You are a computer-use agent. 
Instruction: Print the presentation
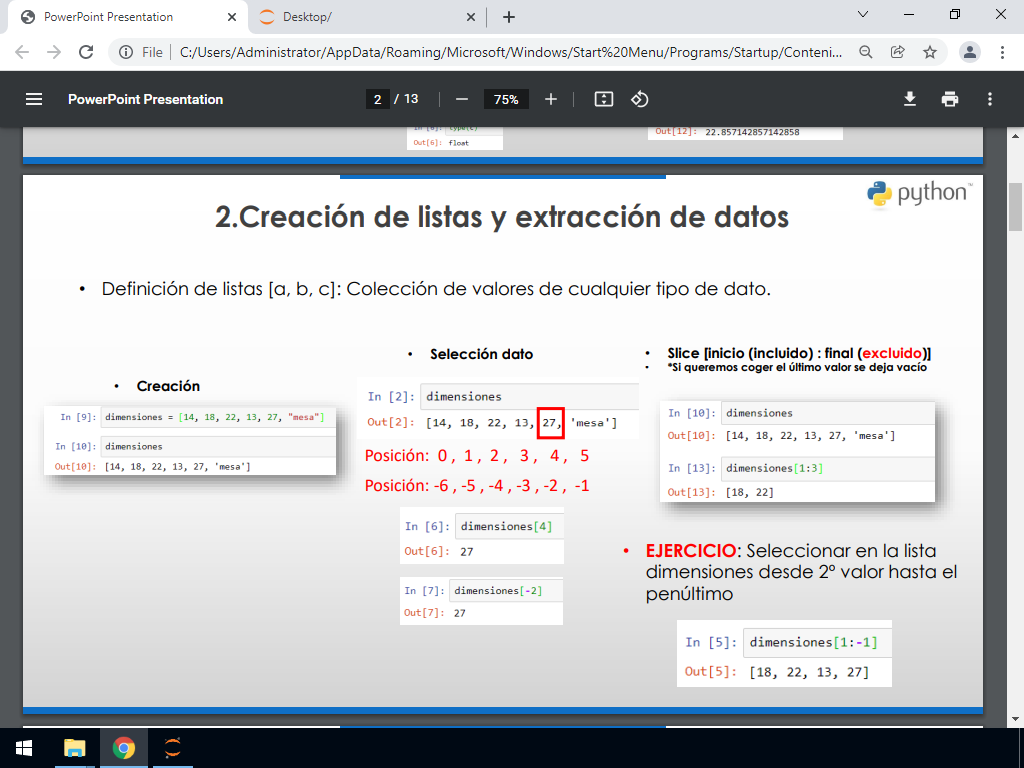(x=950, y=99)
